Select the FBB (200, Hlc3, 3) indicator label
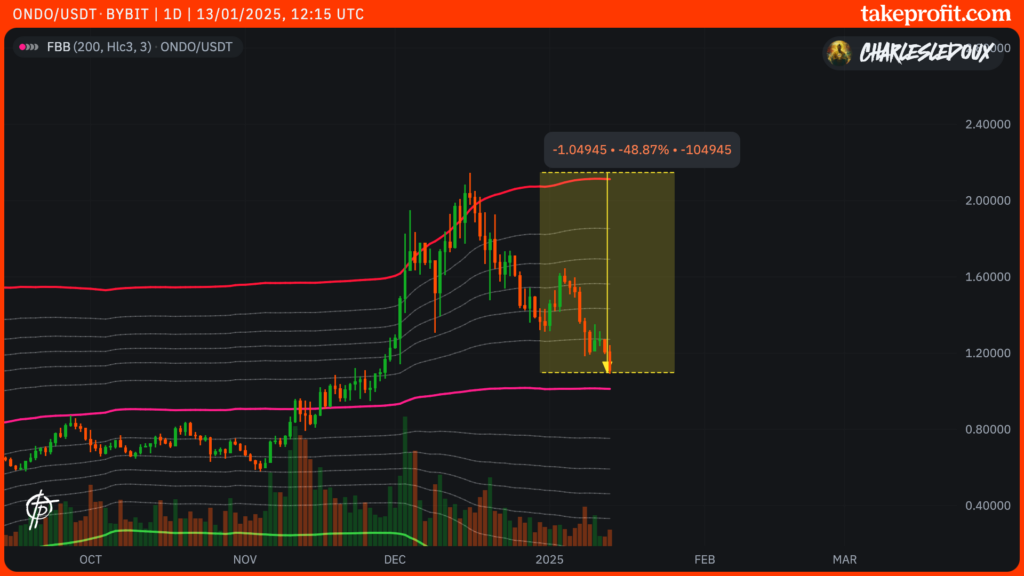This screenshot has height=576, width=1024. [99, 47]
